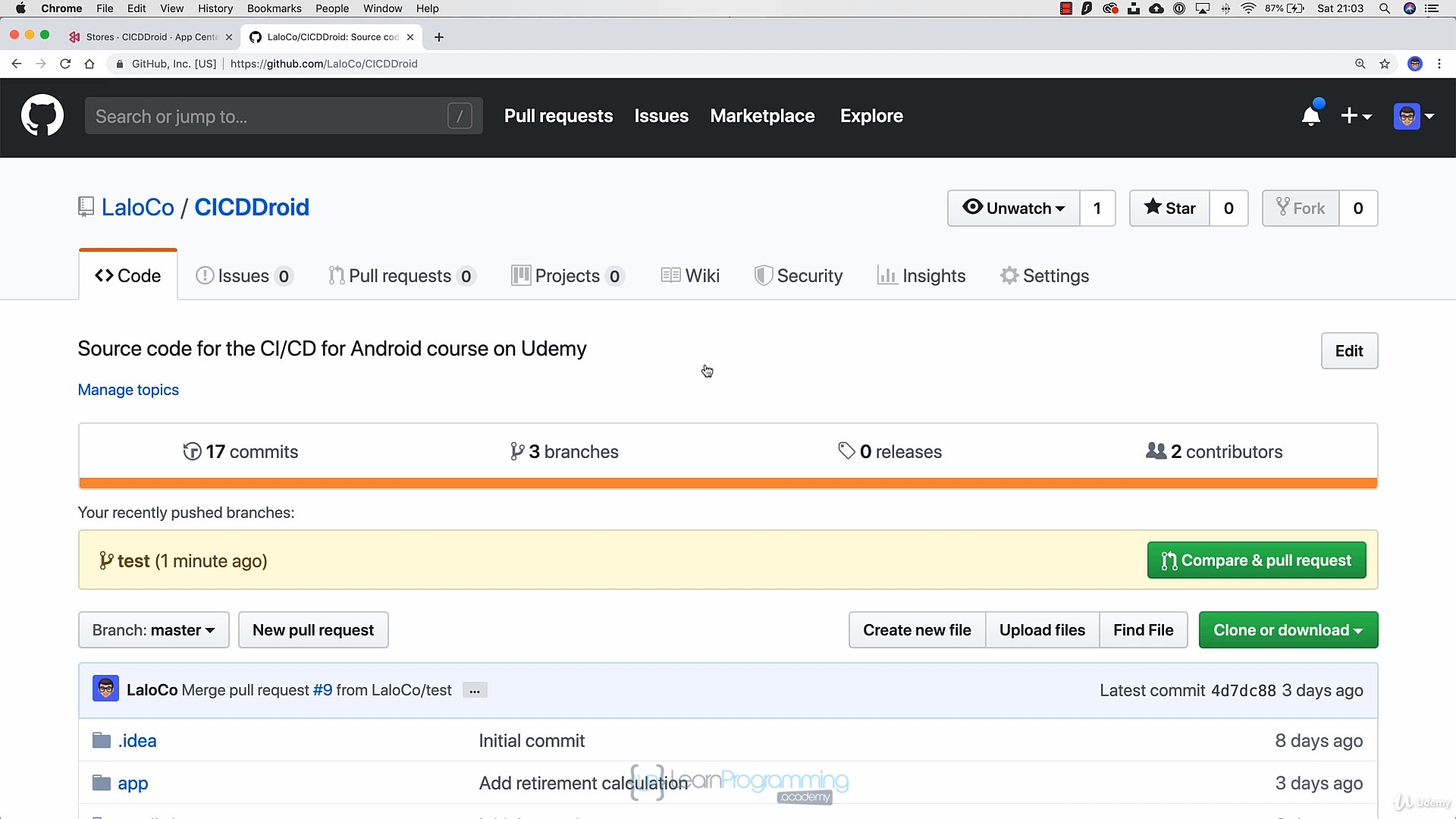View the 2 contributors
1456x819 pixels.
[x=1214, y=451]
